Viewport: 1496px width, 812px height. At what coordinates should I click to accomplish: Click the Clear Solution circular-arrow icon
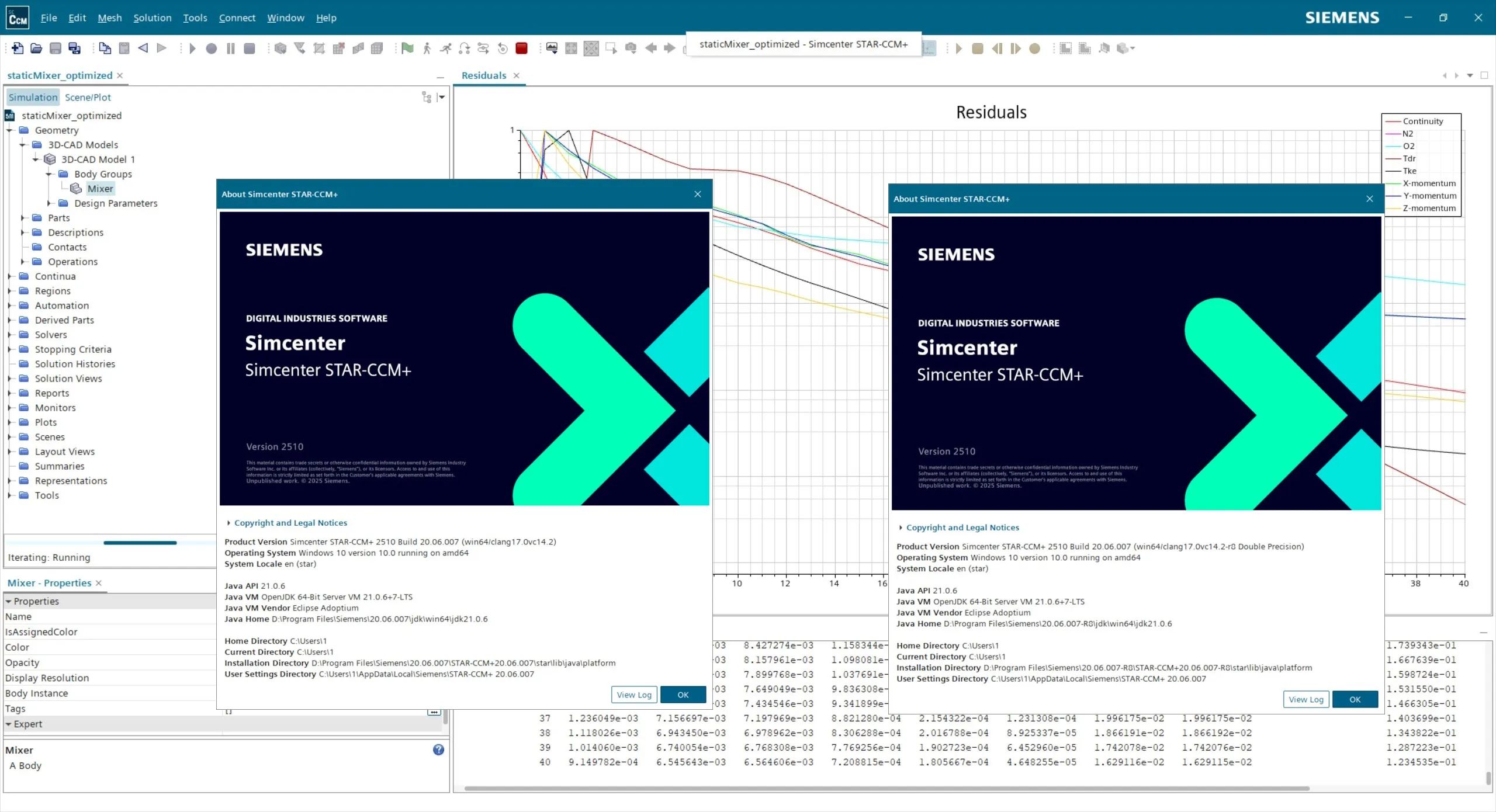click(503, 48)
